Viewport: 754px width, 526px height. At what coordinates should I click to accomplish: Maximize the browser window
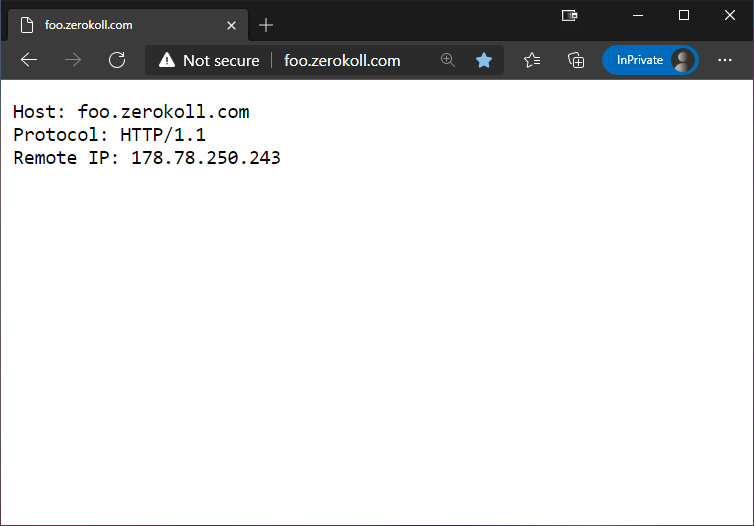point(684,15)
